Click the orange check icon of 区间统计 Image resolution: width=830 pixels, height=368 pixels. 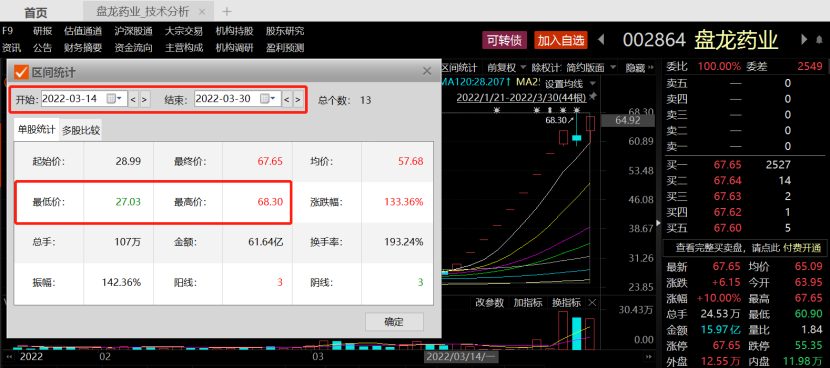tap(21, 71)
